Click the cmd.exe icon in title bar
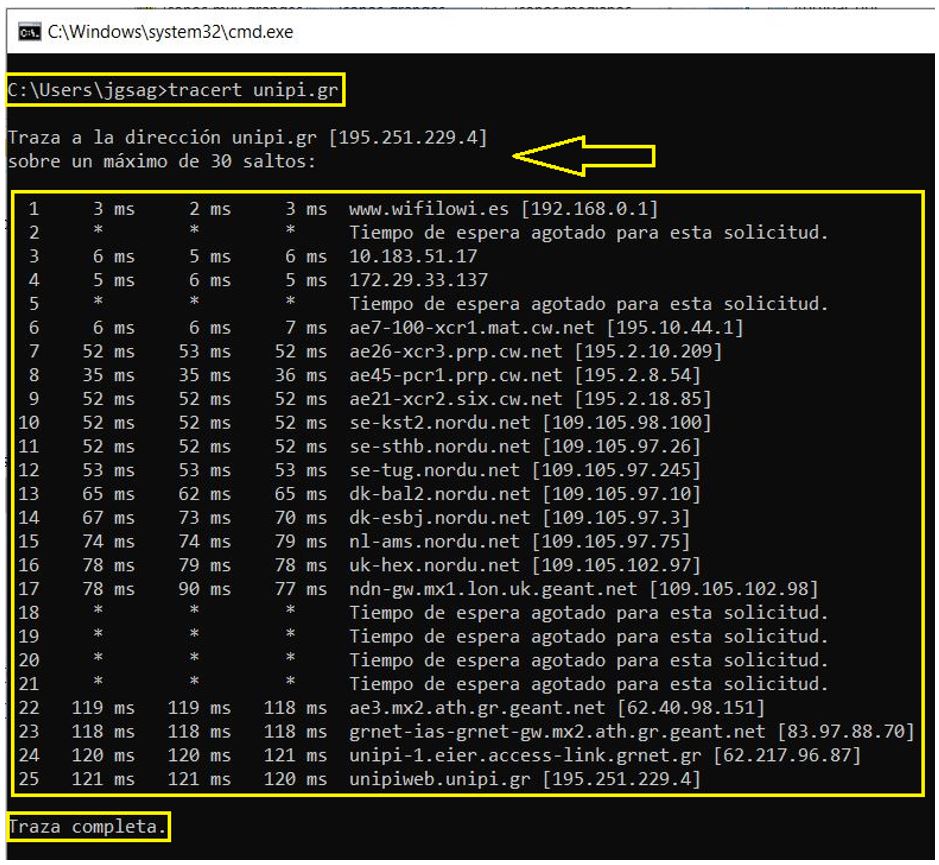 (x=29, y=32)
